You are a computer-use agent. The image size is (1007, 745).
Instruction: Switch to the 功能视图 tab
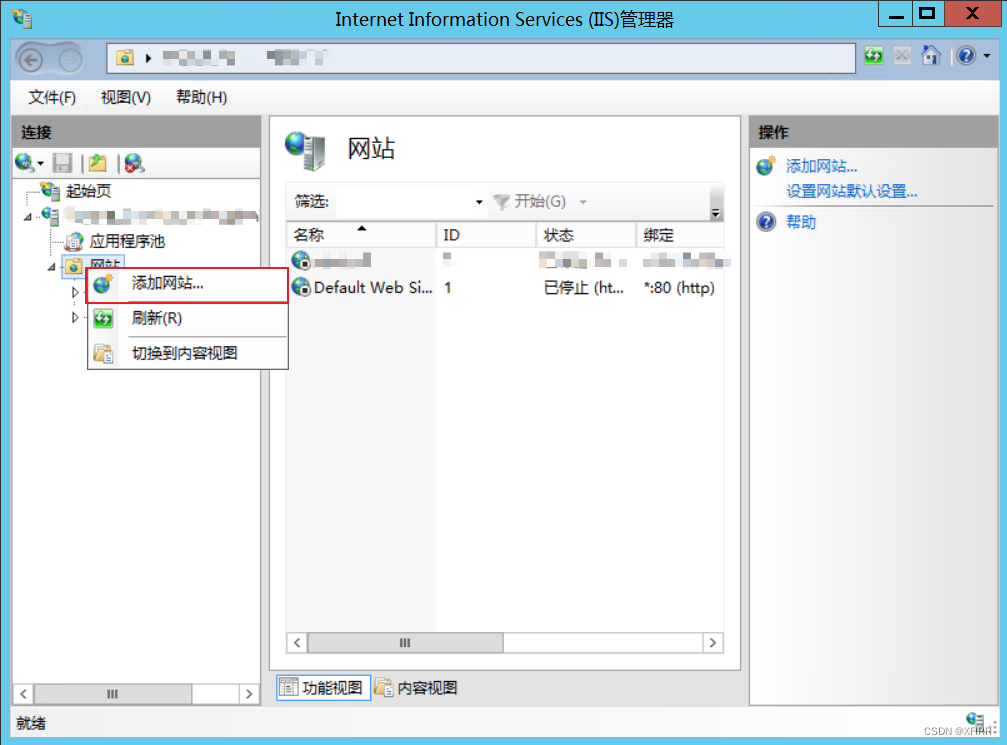tap(324, 688)
